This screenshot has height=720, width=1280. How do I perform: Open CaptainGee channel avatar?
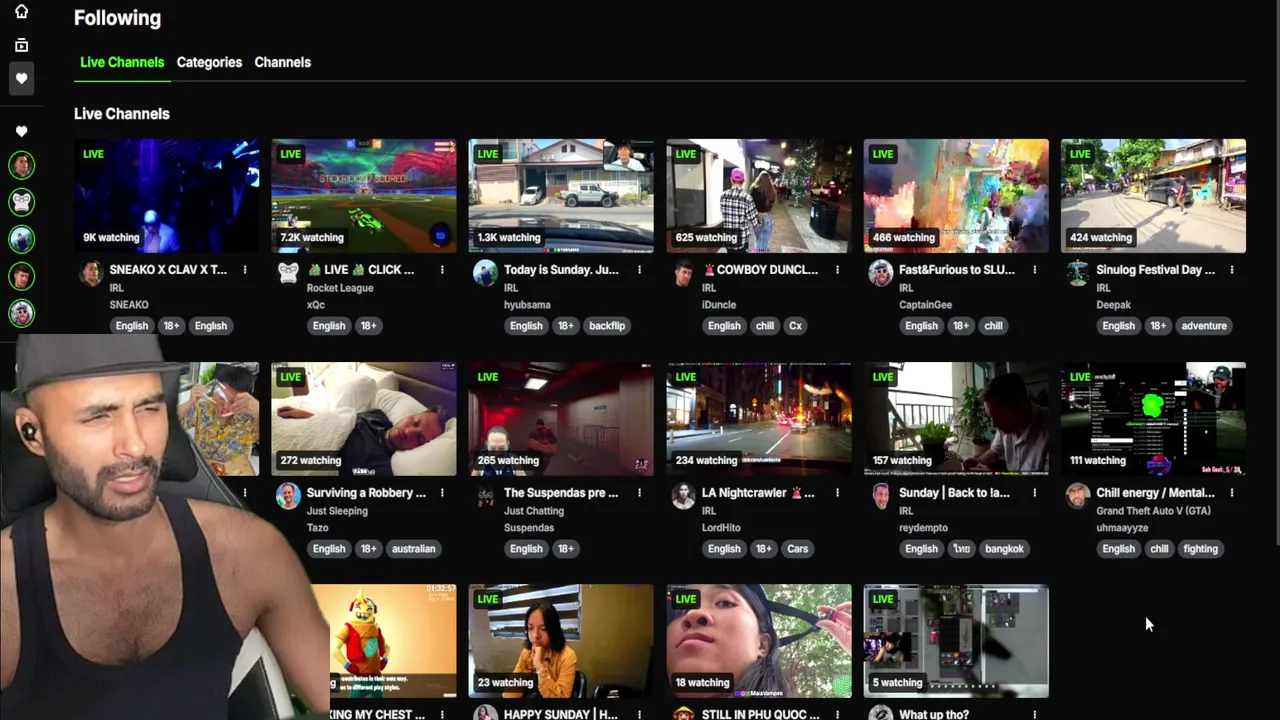coord(881,273)
